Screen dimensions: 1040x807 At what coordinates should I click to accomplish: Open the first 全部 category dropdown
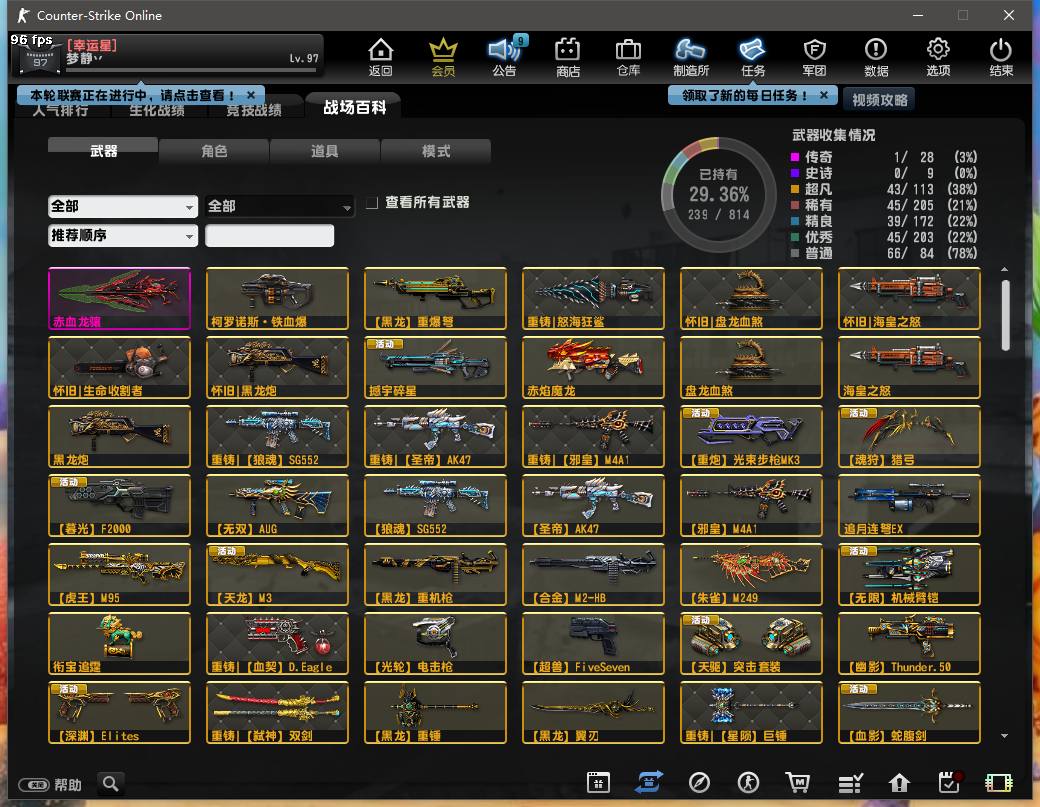(x=123, y=206)
